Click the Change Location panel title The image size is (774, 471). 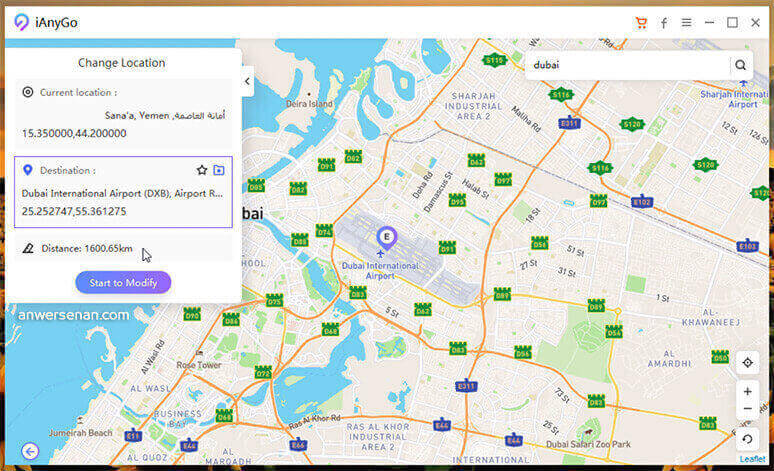[121, 63]
